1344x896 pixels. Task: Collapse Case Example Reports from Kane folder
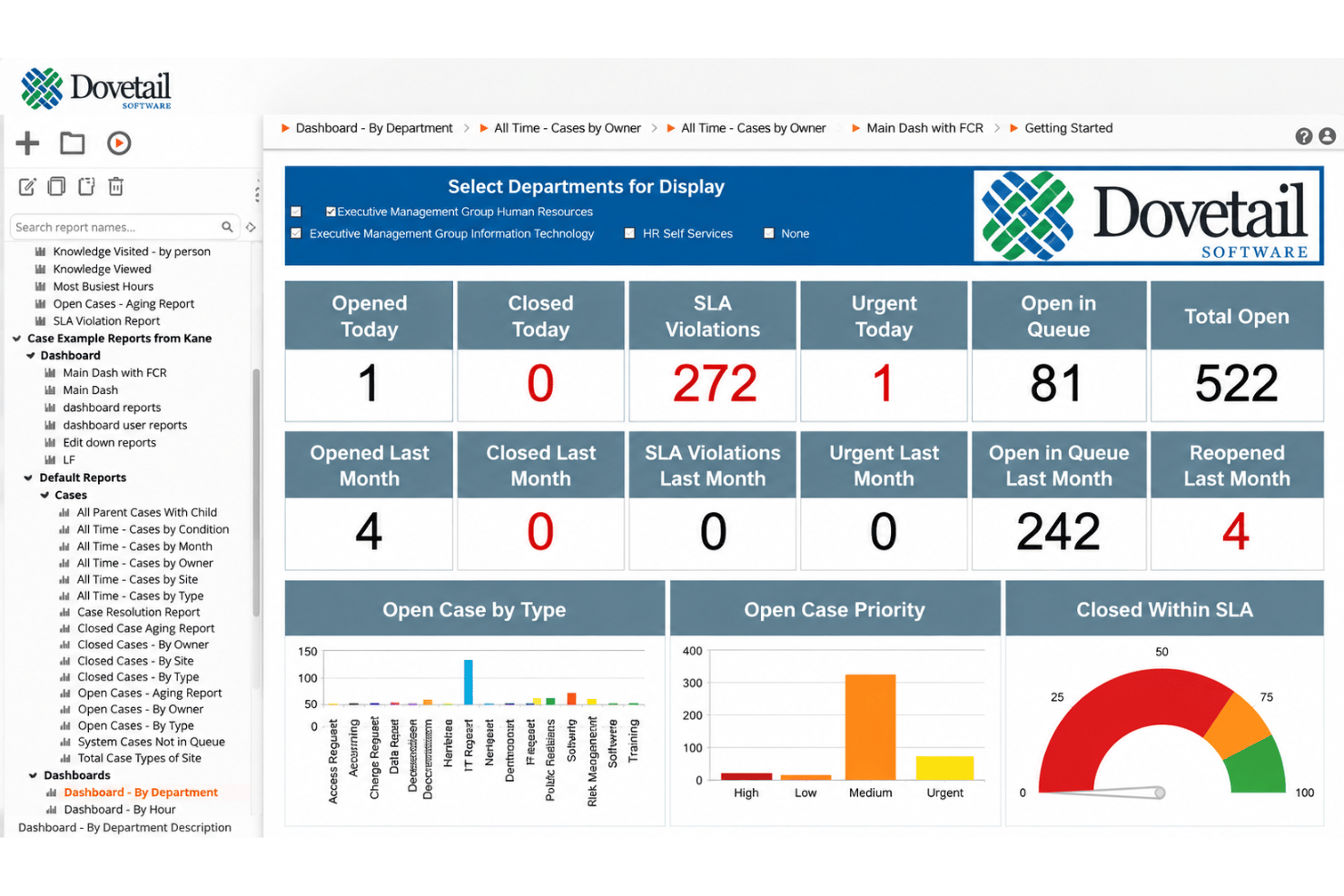[16, 339]
